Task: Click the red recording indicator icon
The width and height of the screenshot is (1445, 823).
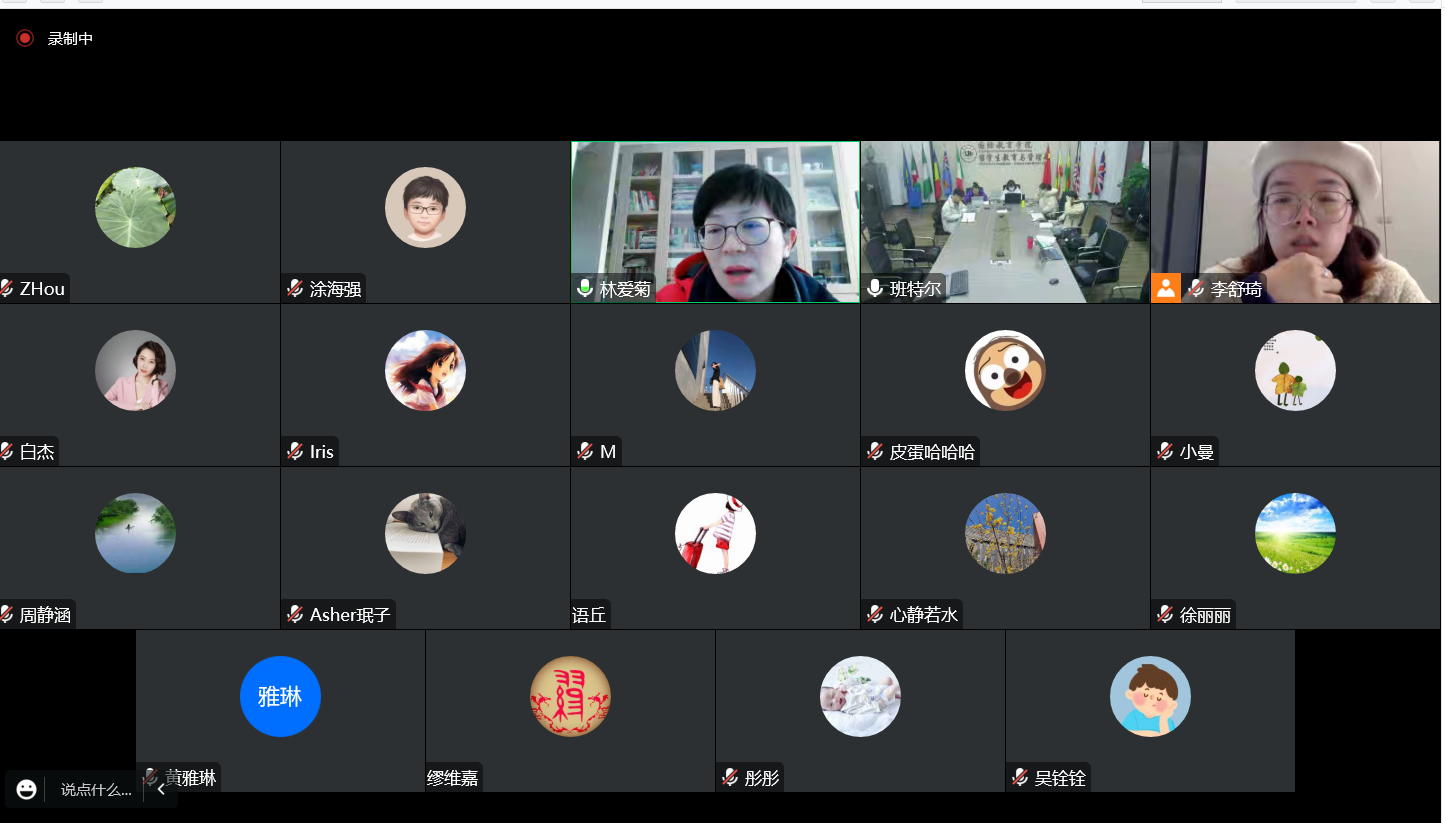Action: (x=25, y=38)
